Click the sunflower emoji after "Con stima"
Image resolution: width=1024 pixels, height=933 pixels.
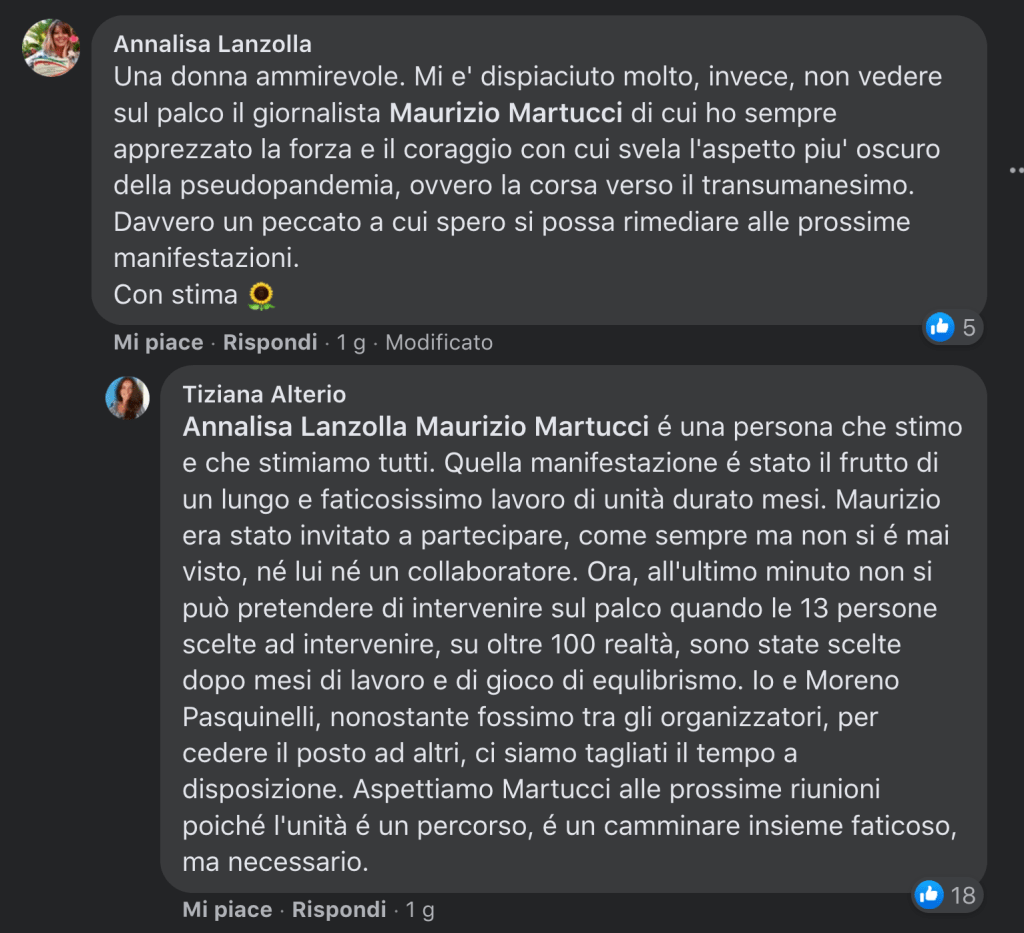tap(261, 295)
